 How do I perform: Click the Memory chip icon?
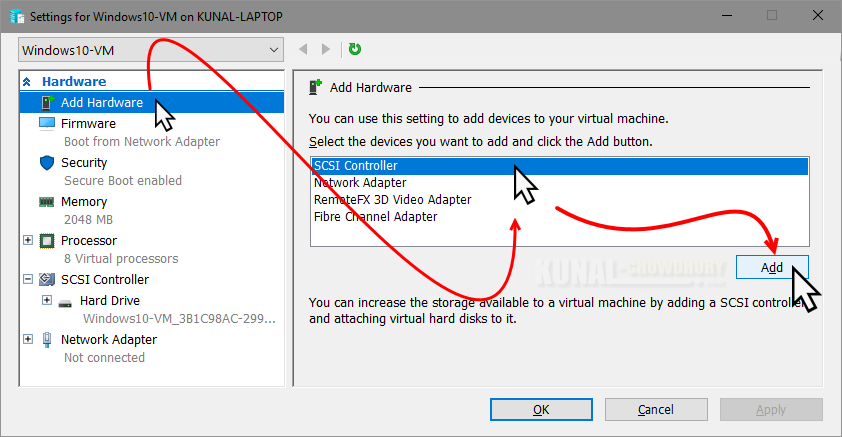[x=47, y=202]
